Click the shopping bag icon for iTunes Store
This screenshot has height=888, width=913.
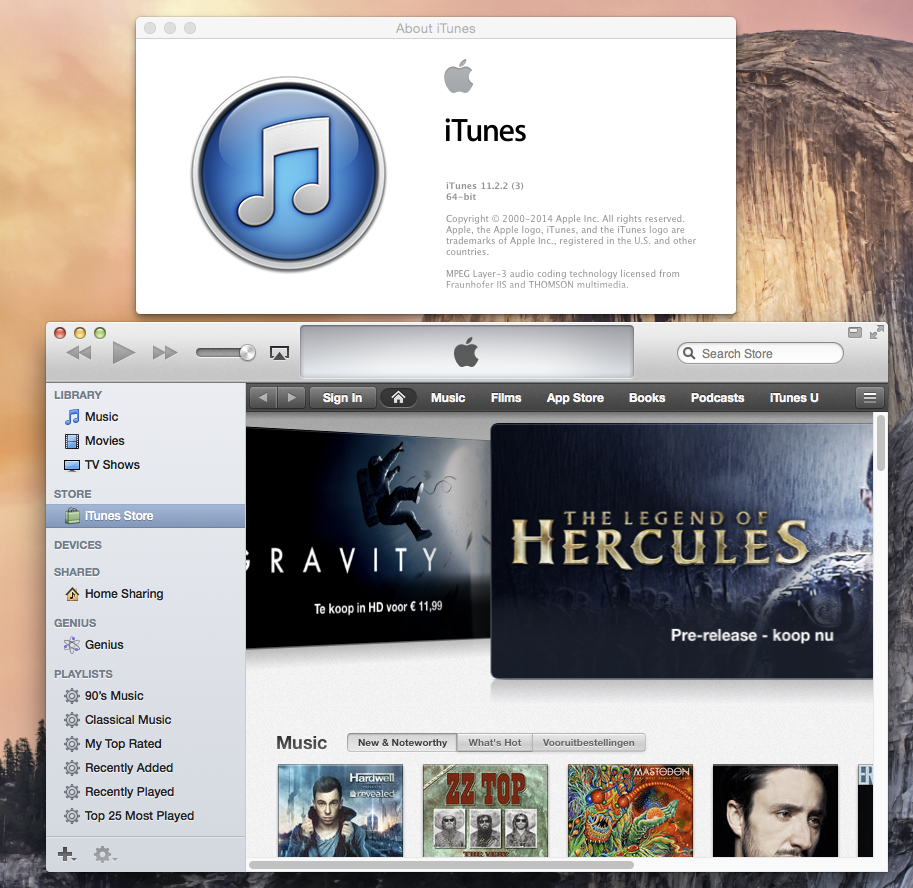pos(72,516)
